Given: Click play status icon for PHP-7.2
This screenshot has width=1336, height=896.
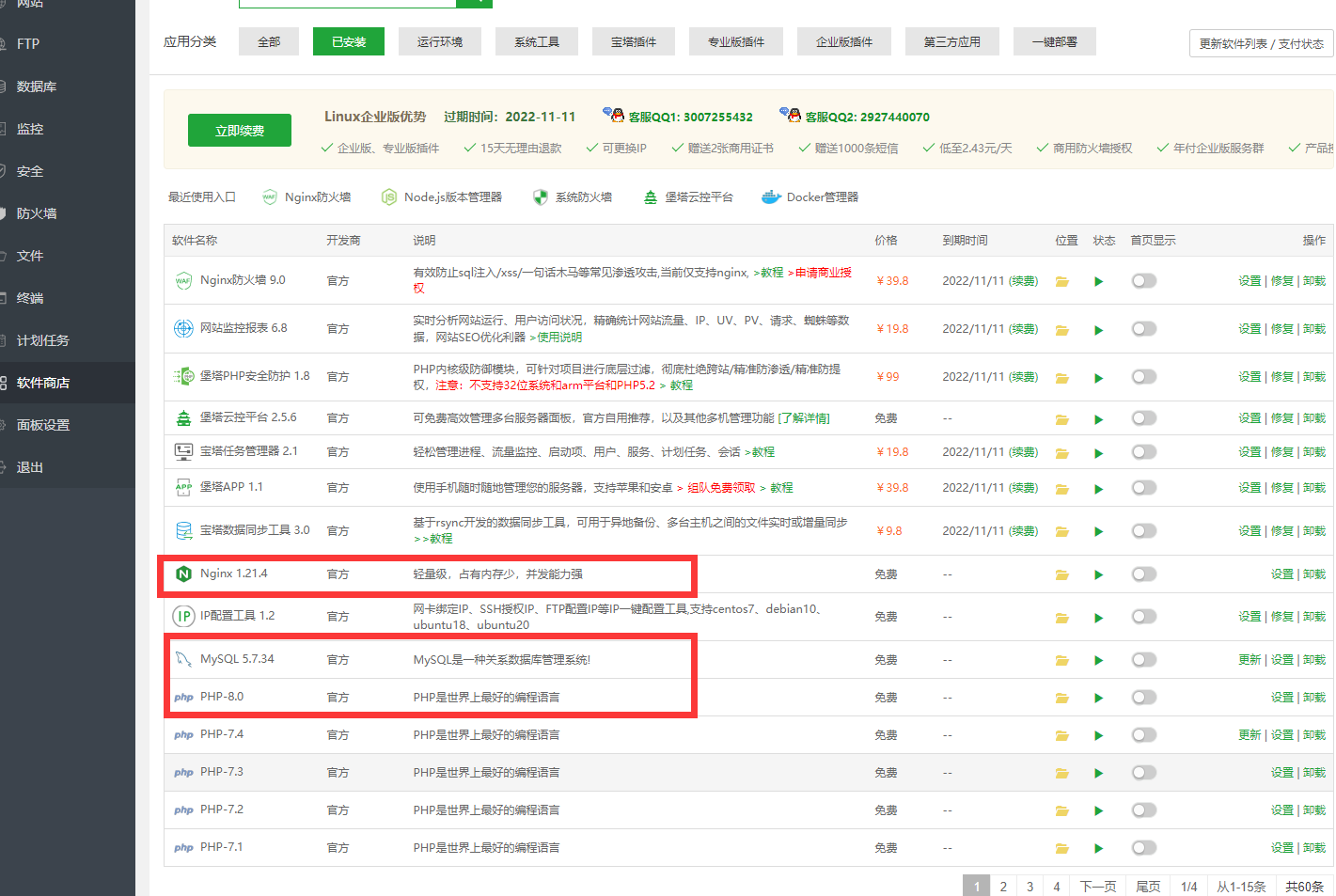Looking at the screenshot, I should tap(1098, 810).
